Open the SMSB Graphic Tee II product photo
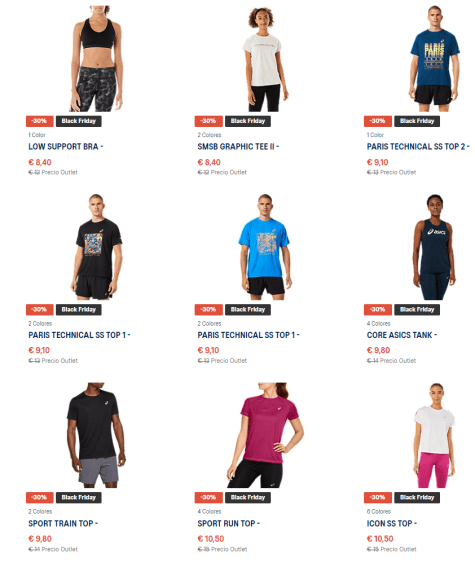Image resolution: width=475 pixels, height=566 pixels. pyautogui.click(x=265, y=58)
